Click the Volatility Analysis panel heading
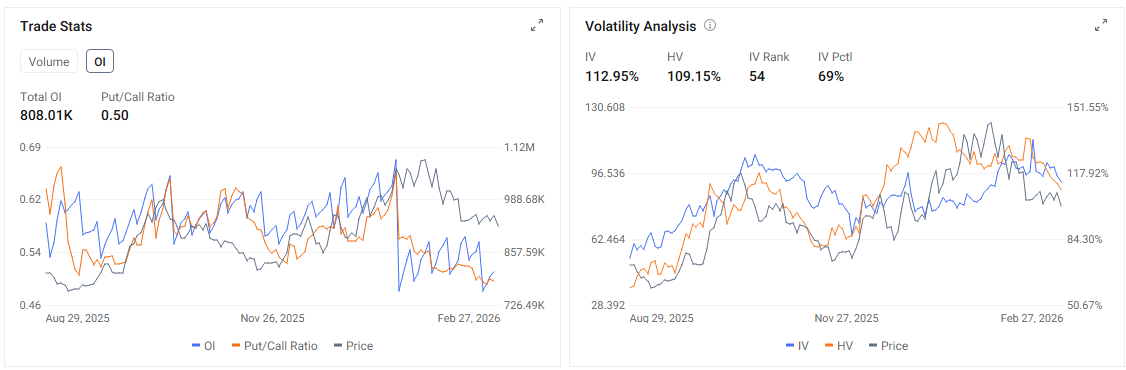Viewport: 1126px width, 370px height. (x=641, y=27)
